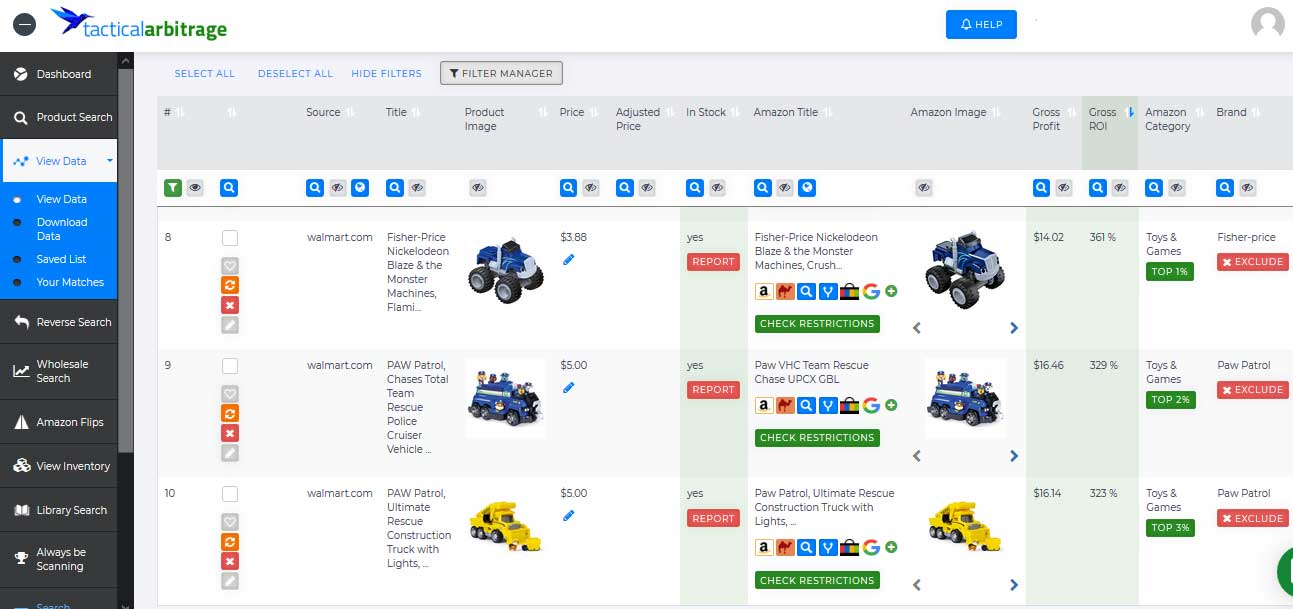Click the Y lookup icon in row 10
Viewport: 1293px width, 609px height.
point(827,547)
